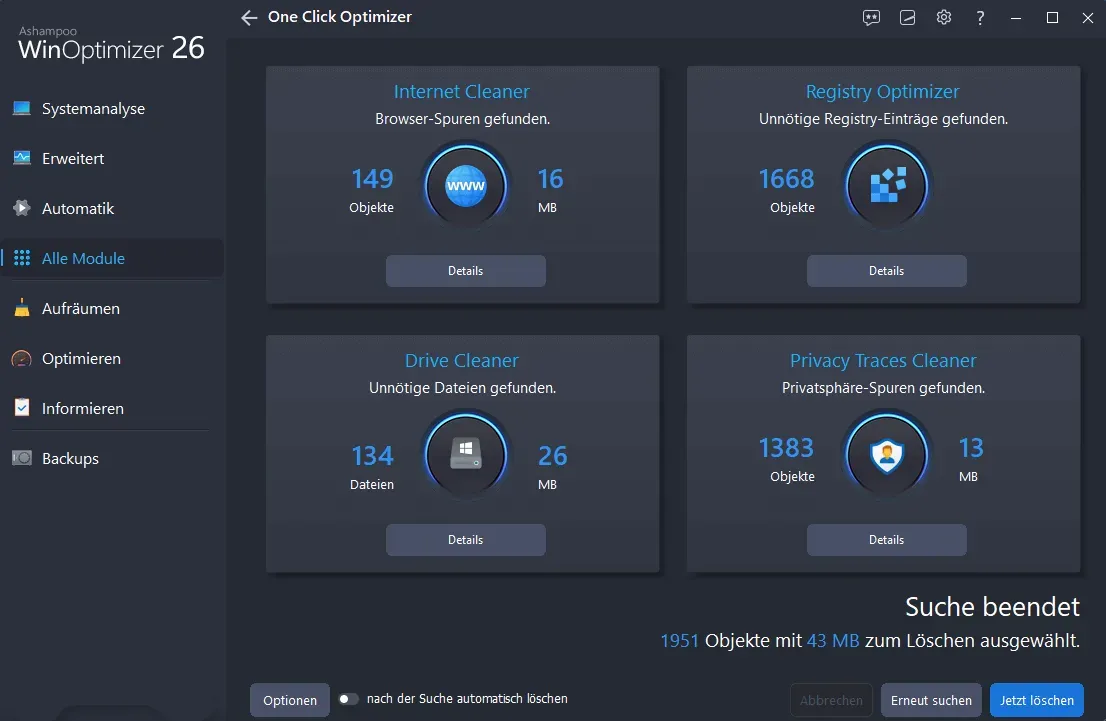1106x721 pixels.
Task: Click Drive Cleaner title
Action: (462, 360)
